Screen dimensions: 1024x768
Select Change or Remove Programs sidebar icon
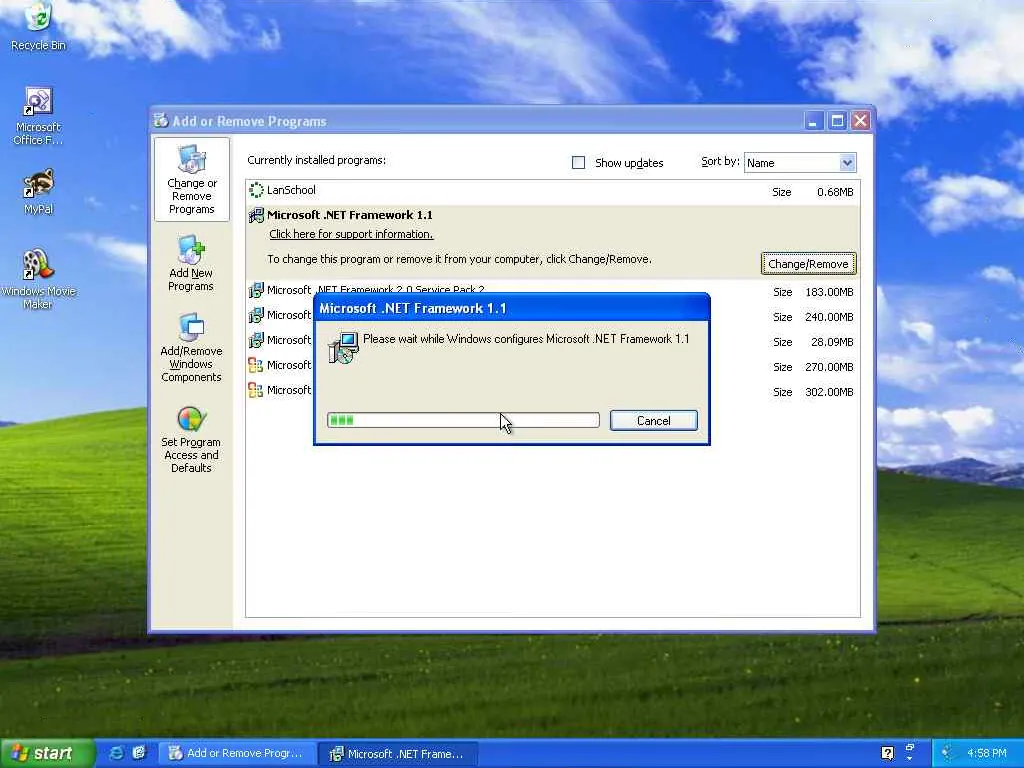click(x=191, y=180)
